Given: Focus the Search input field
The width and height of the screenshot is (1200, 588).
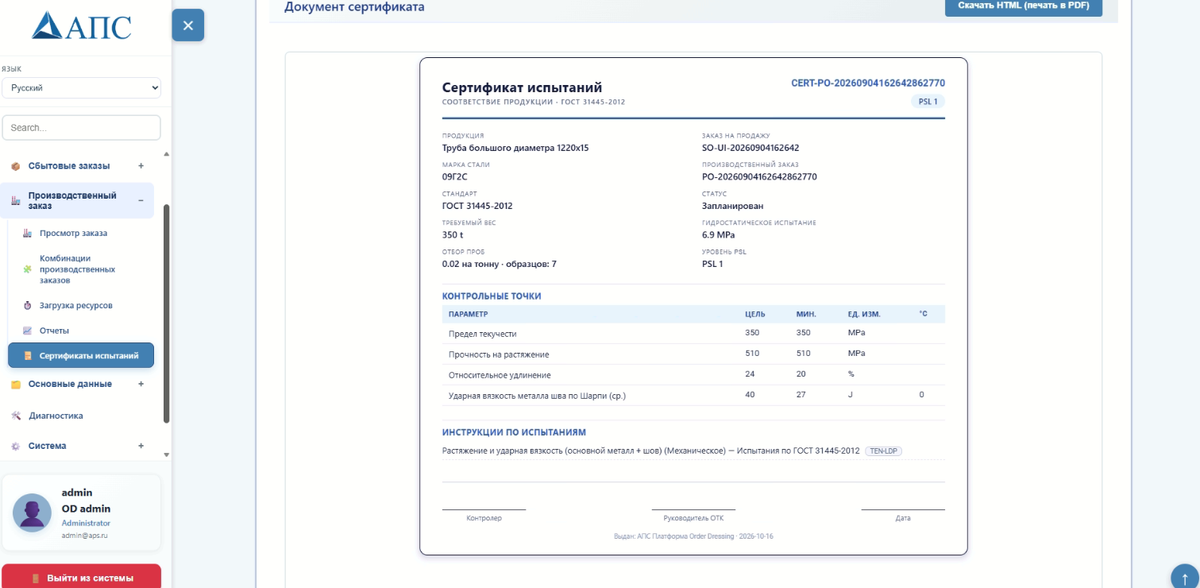Looking at the screenshot, I should [x=81, y=128].
